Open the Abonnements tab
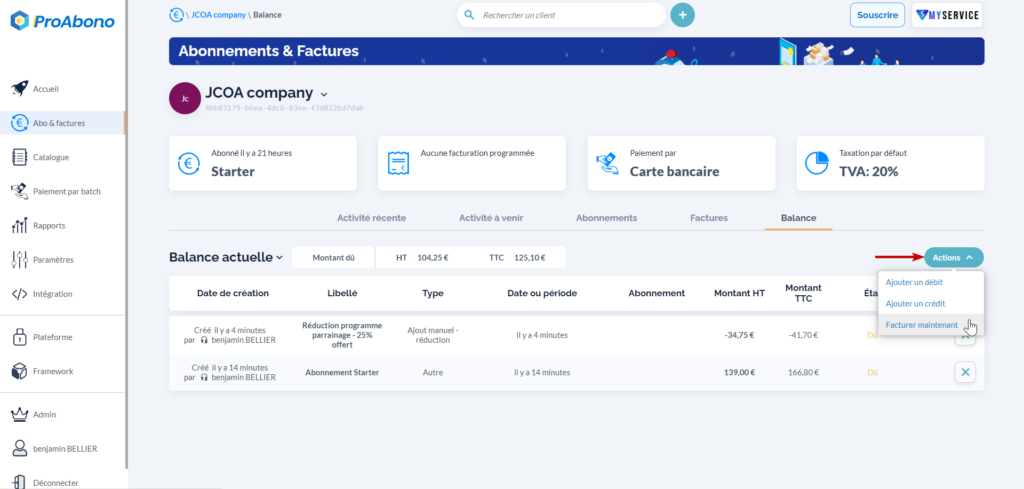This screenshot has height=489, width=1024. tap(607, 218)
